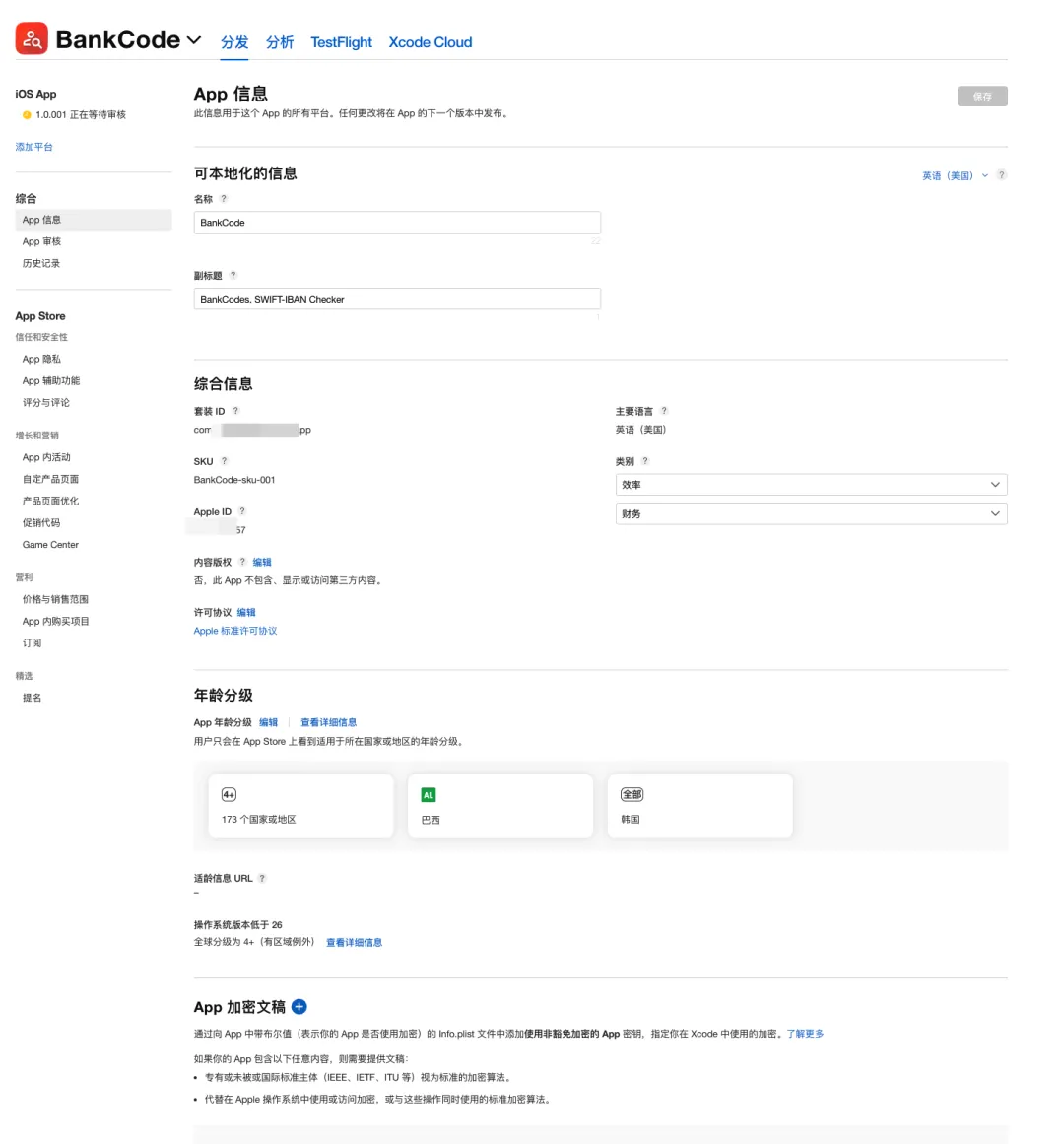Click the 主要语言 value 英语（美国）
Screen dimensions: 1064x1144
coord(641,430)
